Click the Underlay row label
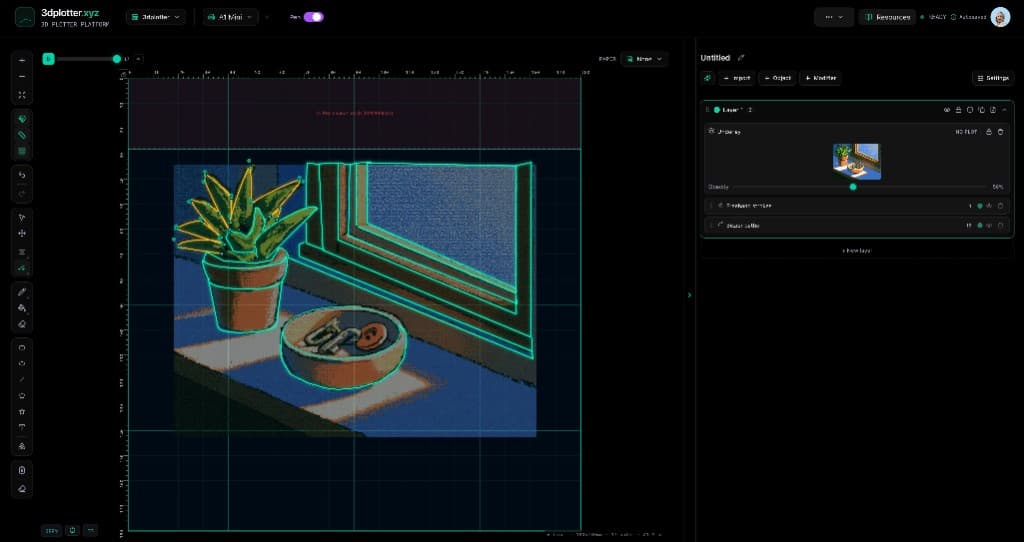 729,132
